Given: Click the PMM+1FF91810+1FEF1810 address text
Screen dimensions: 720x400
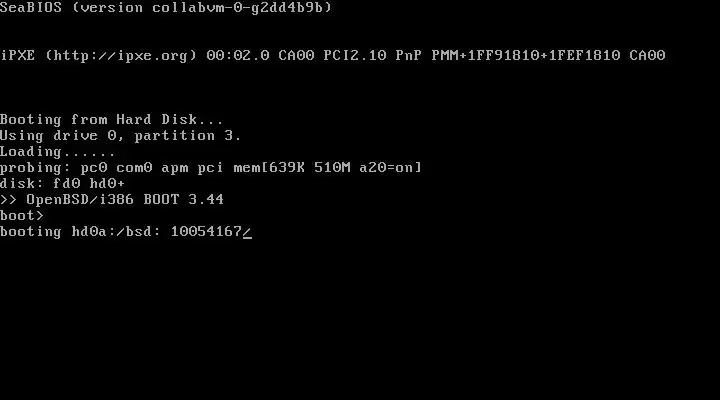Looking at the screenshot, I should tap(526, 56).
